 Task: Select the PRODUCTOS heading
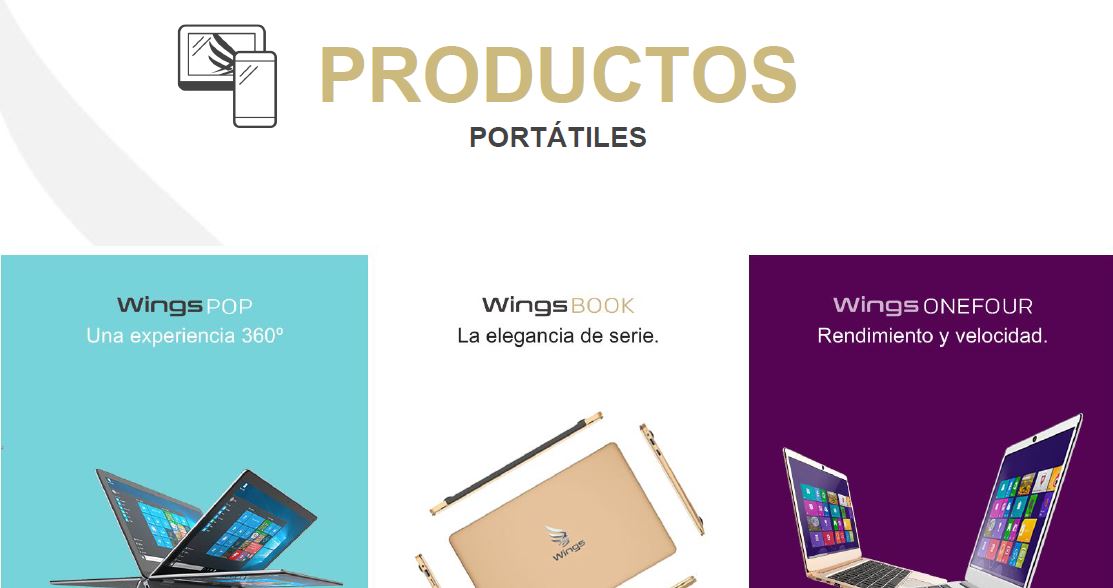(558, 75)
